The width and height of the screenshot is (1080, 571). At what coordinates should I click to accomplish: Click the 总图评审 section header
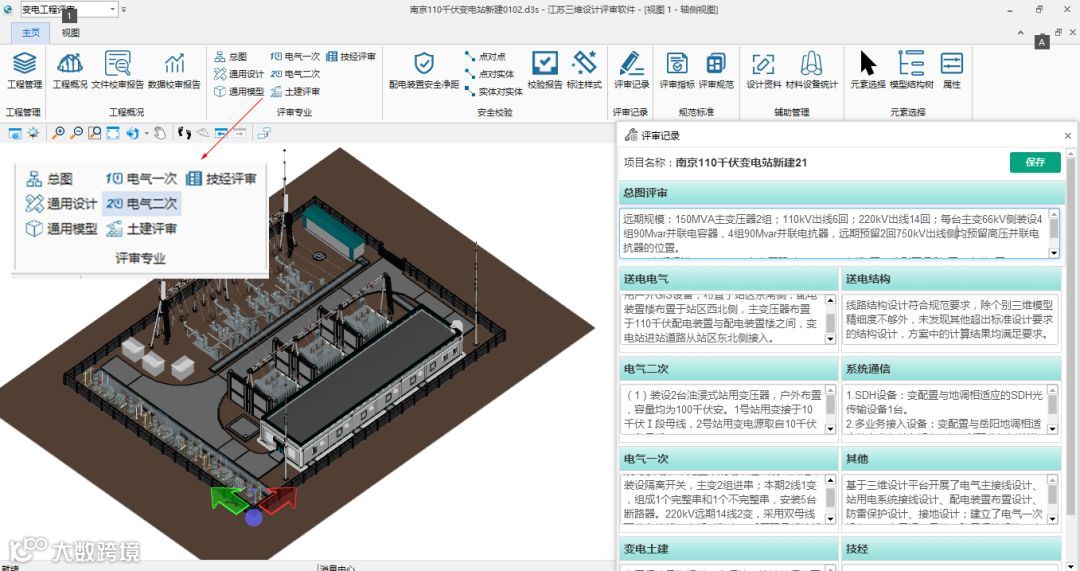coord(842,194)
